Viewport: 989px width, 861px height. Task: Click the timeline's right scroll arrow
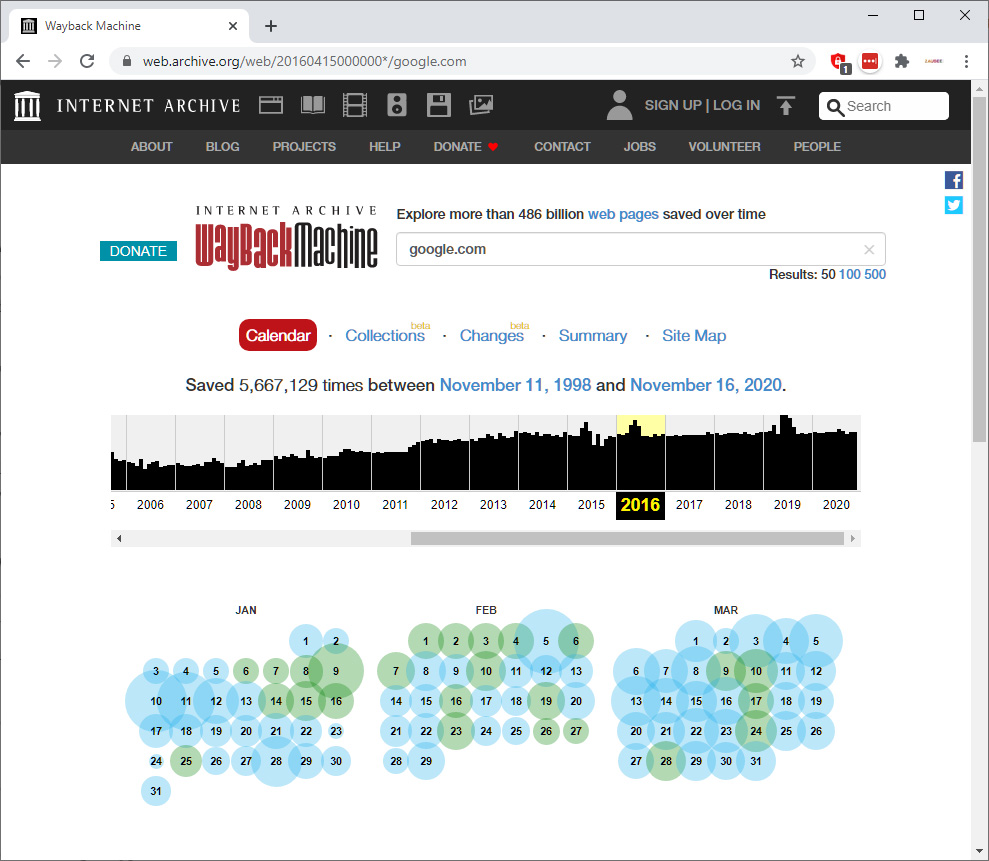point(853,539)
